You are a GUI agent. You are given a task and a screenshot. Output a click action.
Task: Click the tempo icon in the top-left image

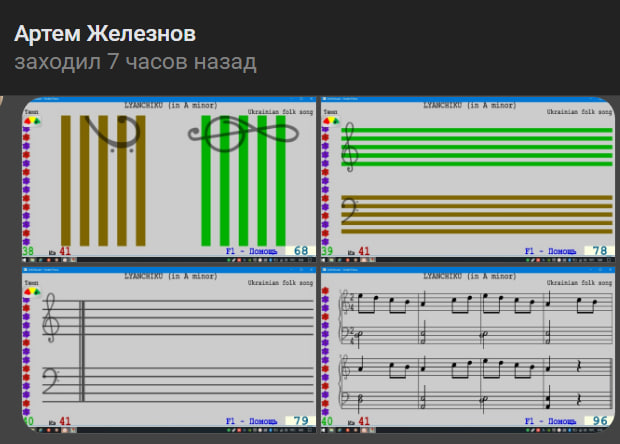coord(31,119)
